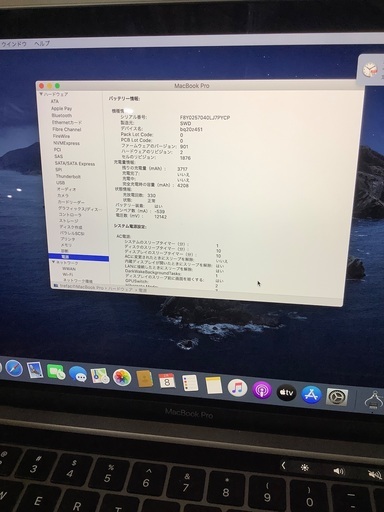384x512 pixels.
Task: Open the Podcasts app
Action: (x=262, y=390)
